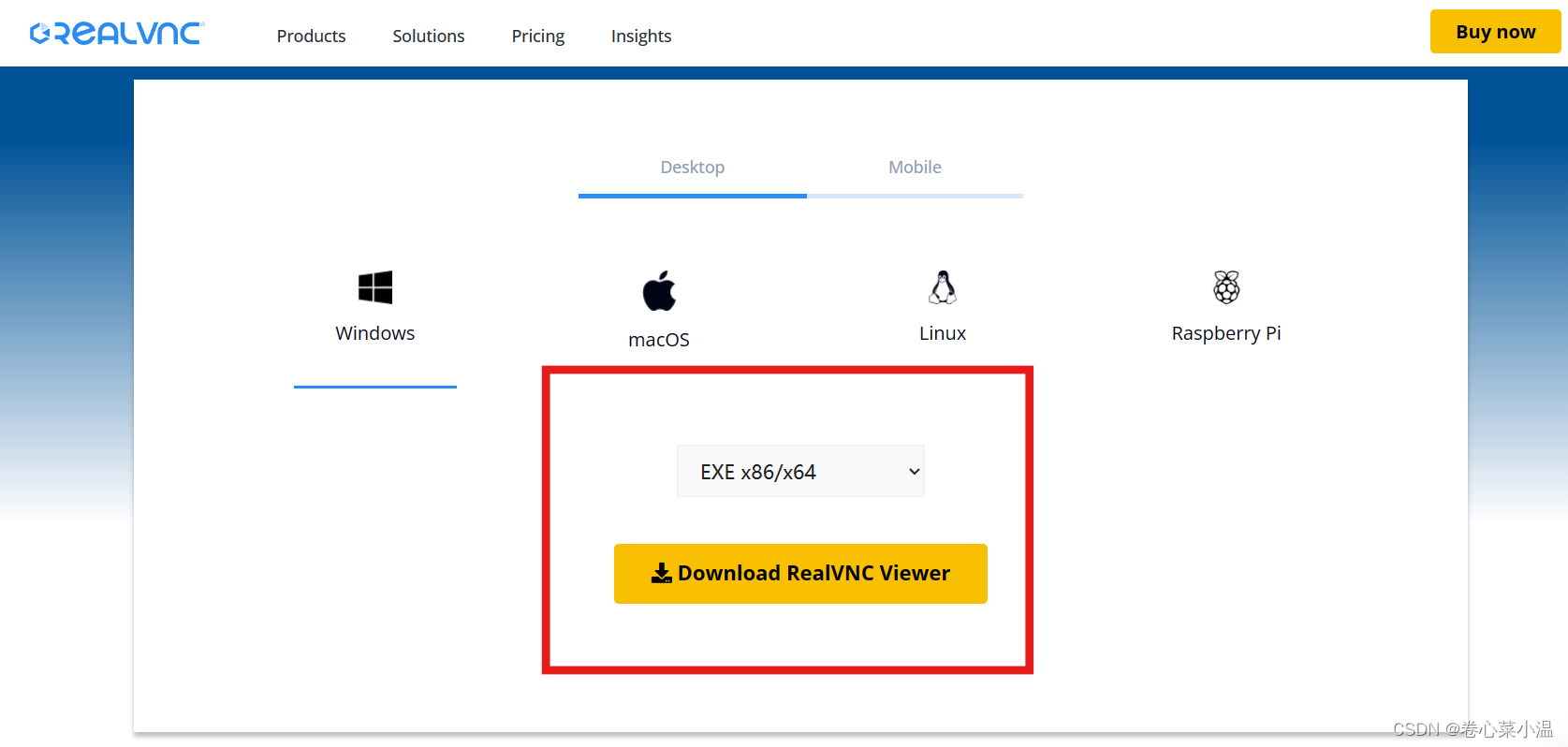Select the macOS Apple icon
This screenshot has height=747, width=1568.
coord(659,291)
